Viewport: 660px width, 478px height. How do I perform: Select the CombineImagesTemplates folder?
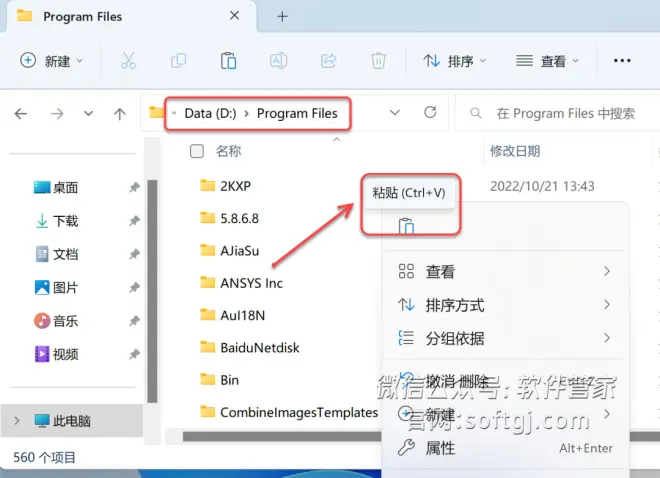tap(289, 412)
